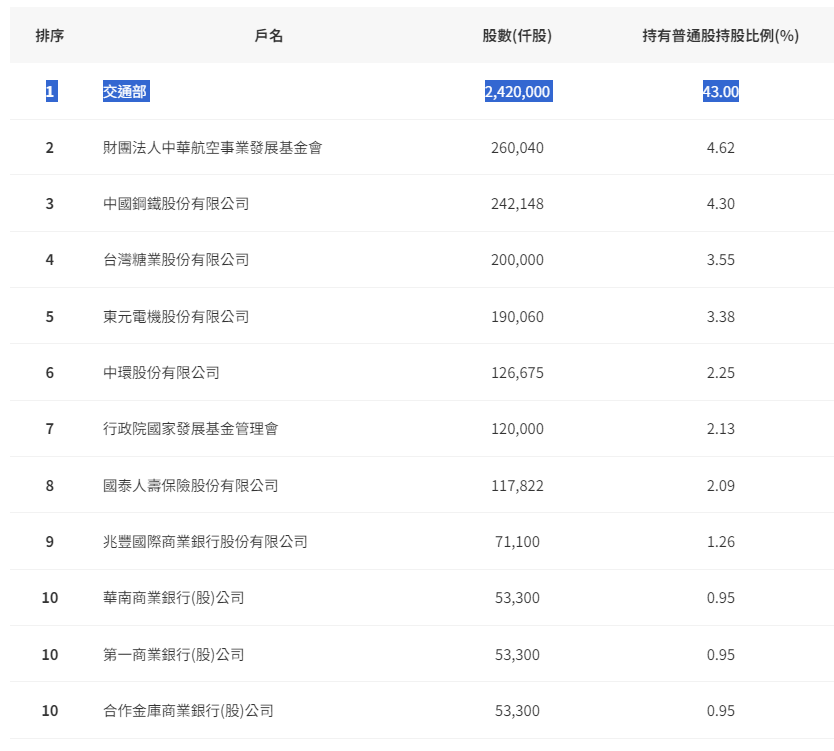The width and height of the screenshot is (834, 751).
Task: Click the share count 190,060
Action: coord(517,316)
